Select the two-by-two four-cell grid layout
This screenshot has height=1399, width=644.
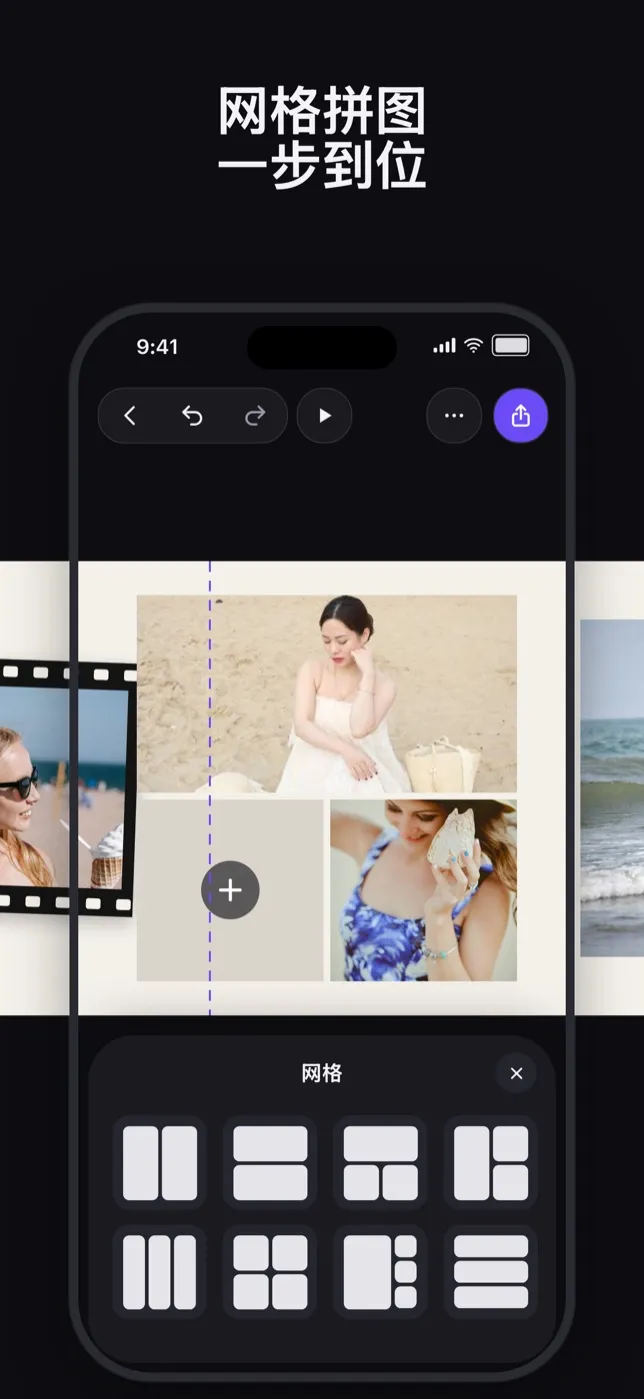(270, 1272)
